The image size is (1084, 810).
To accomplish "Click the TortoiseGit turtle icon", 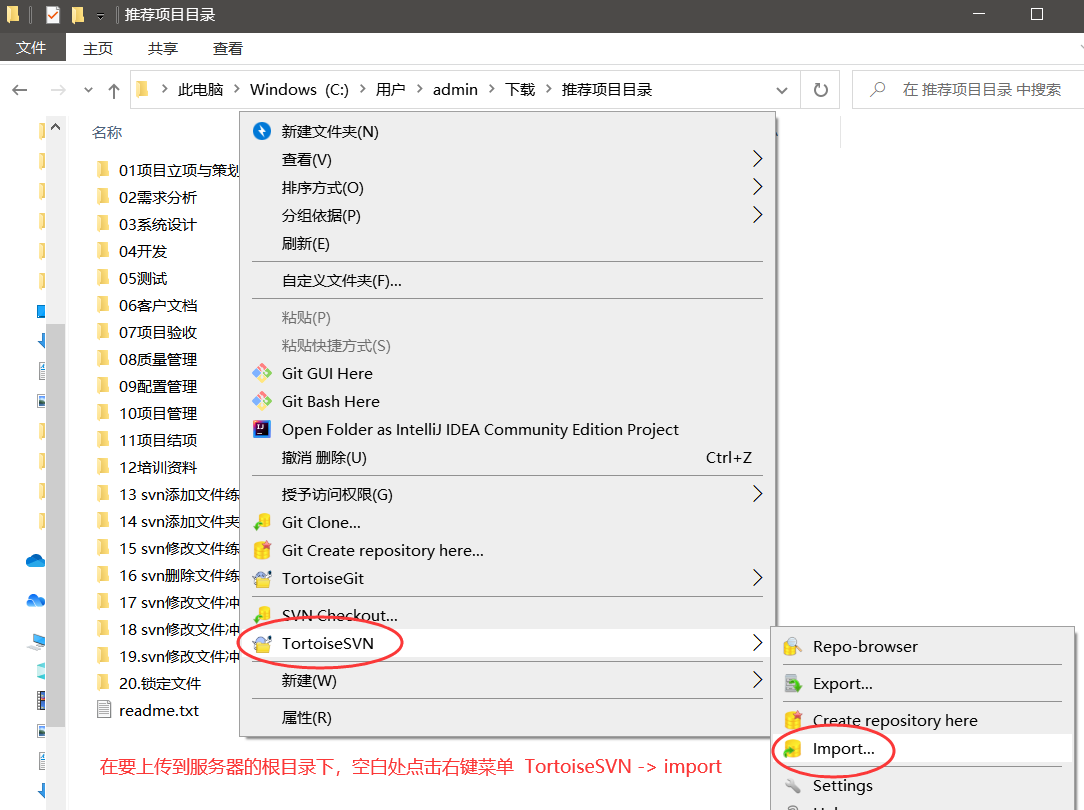I will pyautogui.click(x=262, y=578).
